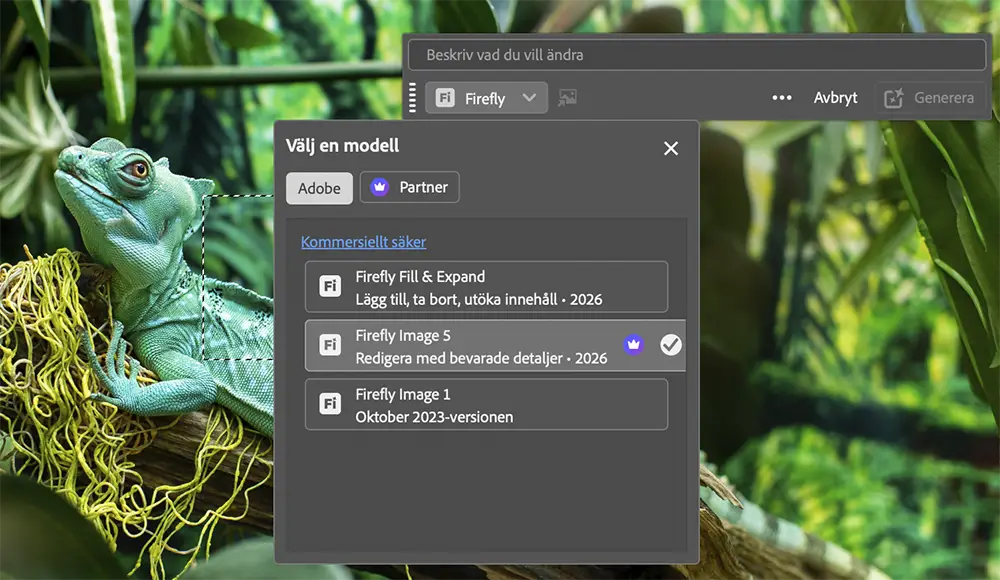
Task: Grab the dotted drag handle of the taskbar
Action: click(412, 98)
